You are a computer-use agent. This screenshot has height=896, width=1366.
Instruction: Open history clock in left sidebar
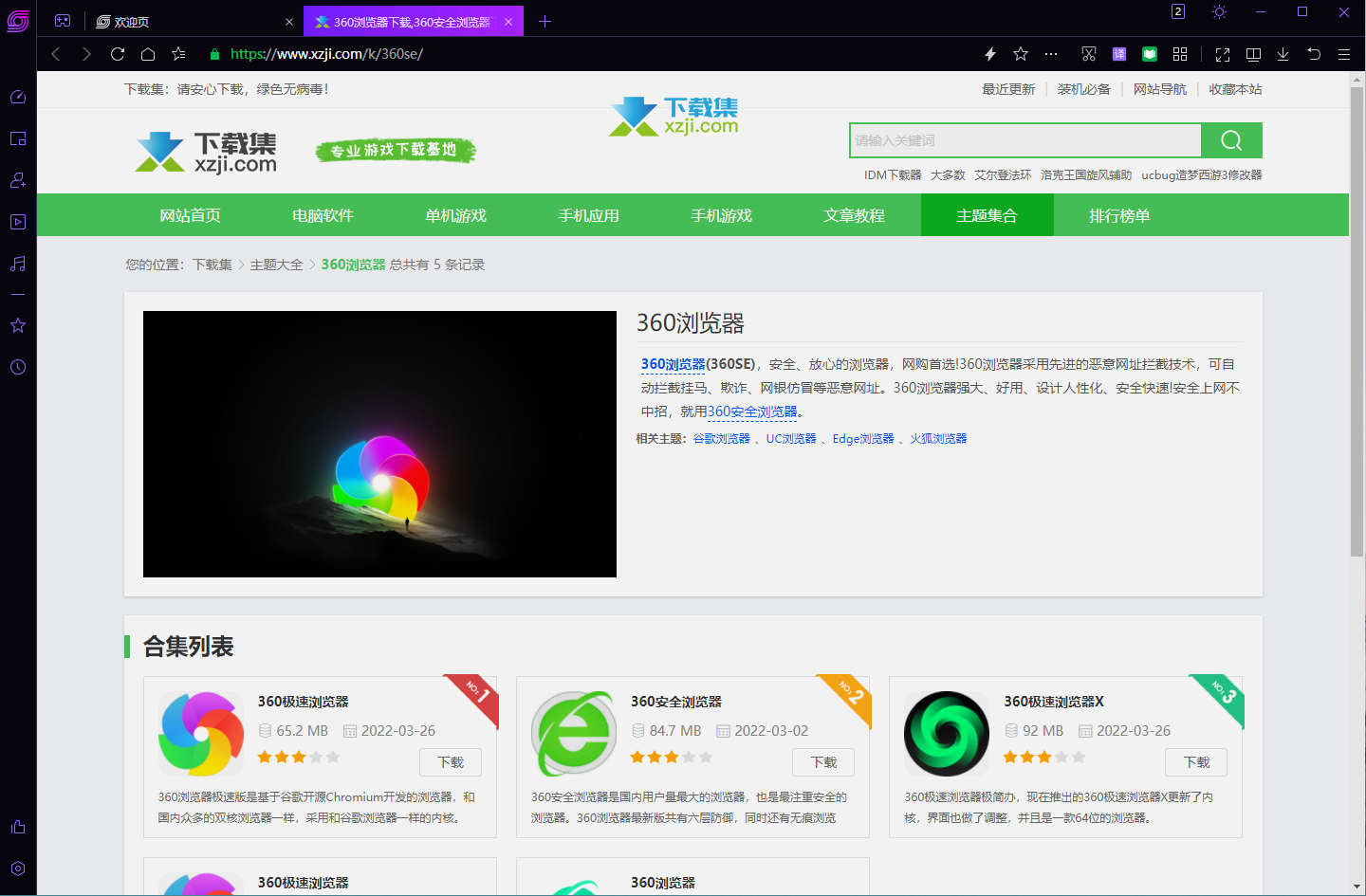coord(18,367)
